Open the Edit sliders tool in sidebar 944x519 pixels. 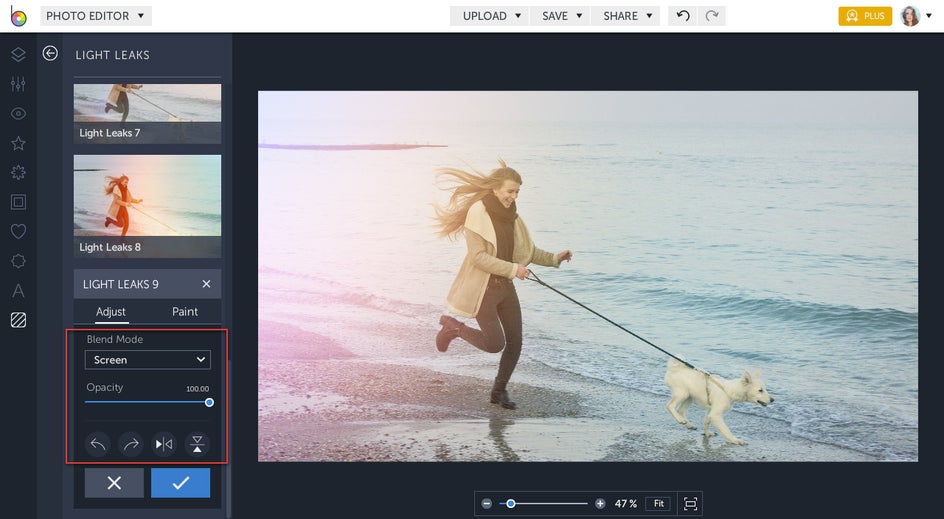click(18, 84)
